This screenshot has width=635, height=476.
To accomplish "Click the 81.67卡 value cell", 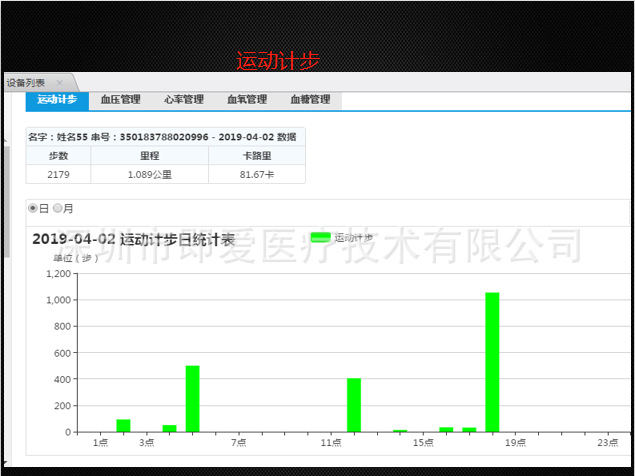I will [x=257, y=175].
